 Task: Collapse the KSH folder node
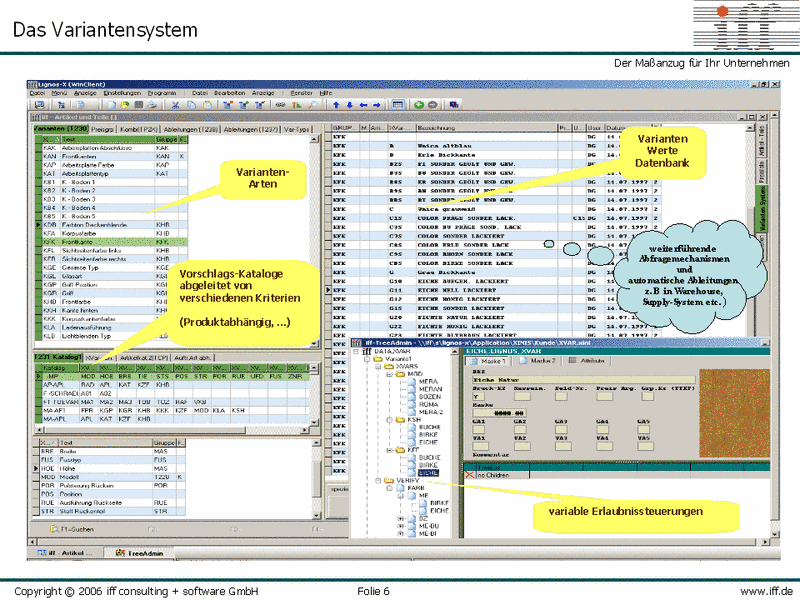point(389,419)
